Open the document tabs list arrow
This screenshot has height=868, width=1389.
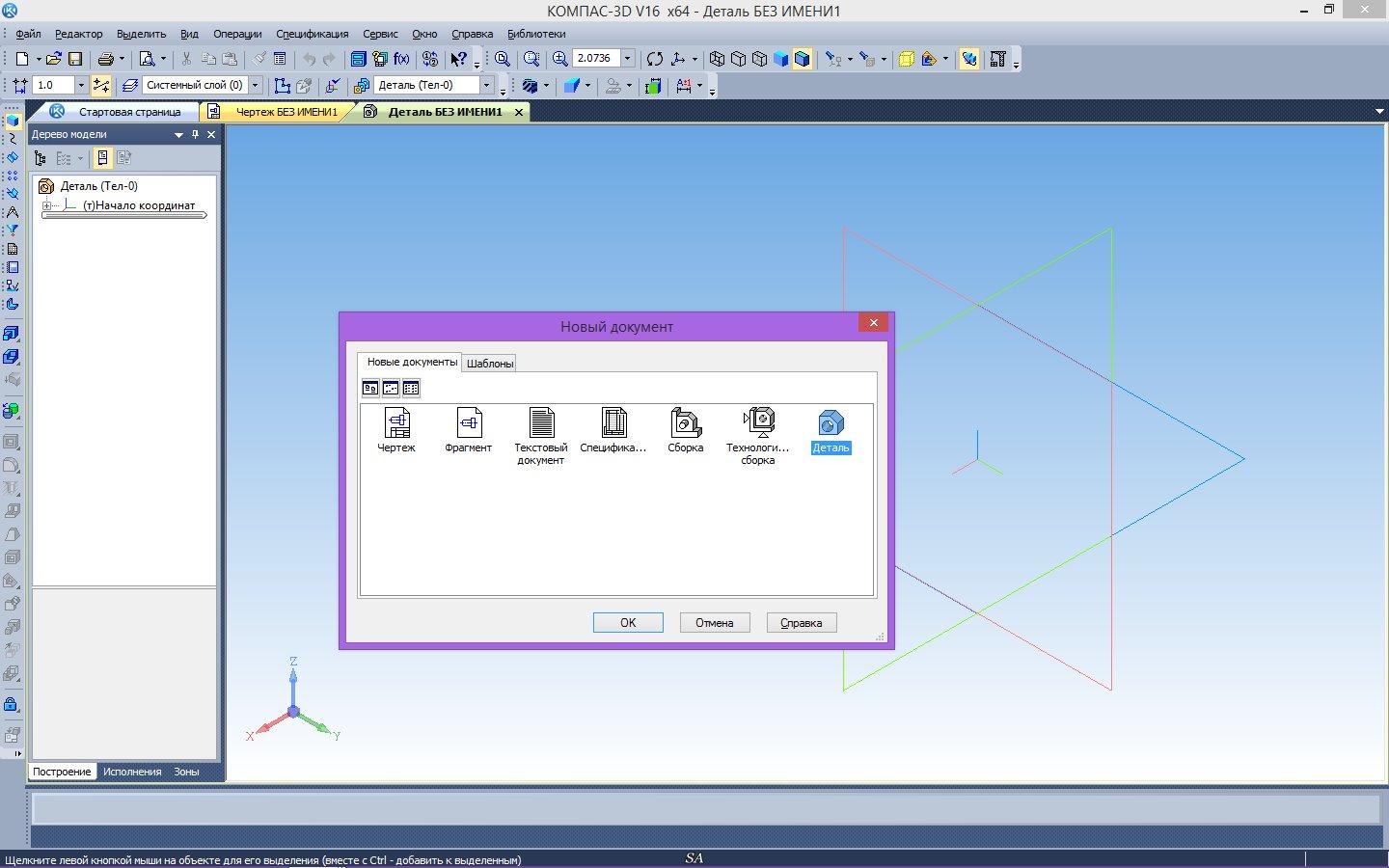1378,112
